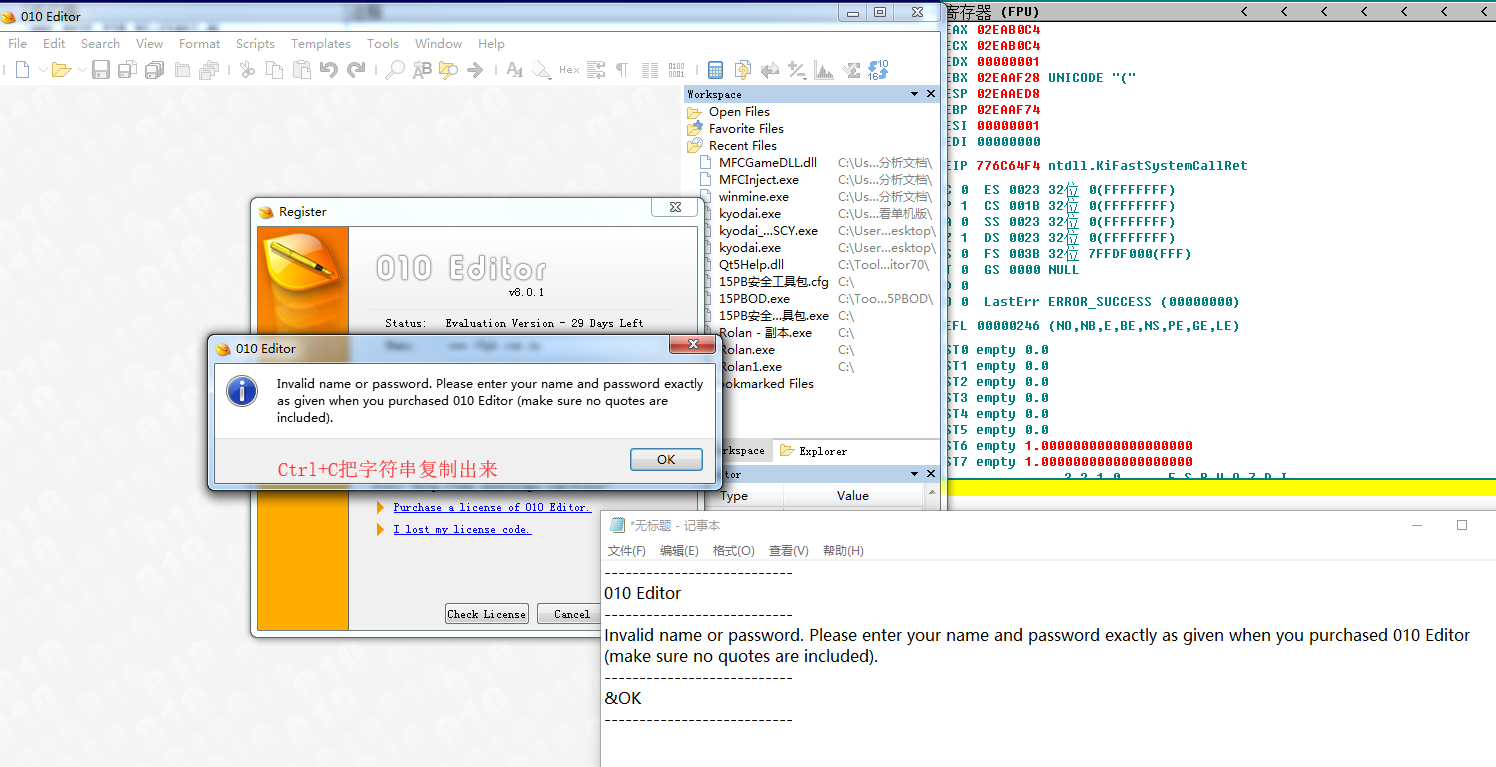The width and height of the screenshot is (1496, 767).
Task: Follow the I lost my license code link
Action: [x=462, y=529]
